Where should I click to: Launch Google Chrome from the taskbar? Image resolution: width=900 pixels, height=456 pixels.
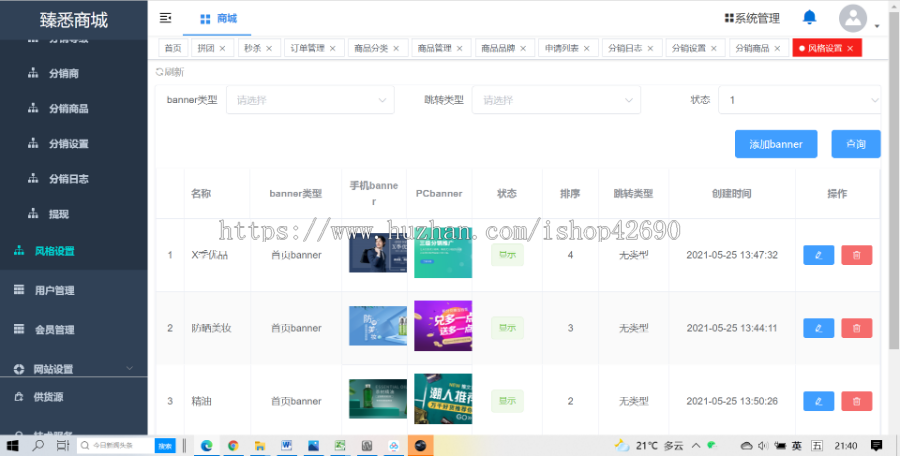233,445
